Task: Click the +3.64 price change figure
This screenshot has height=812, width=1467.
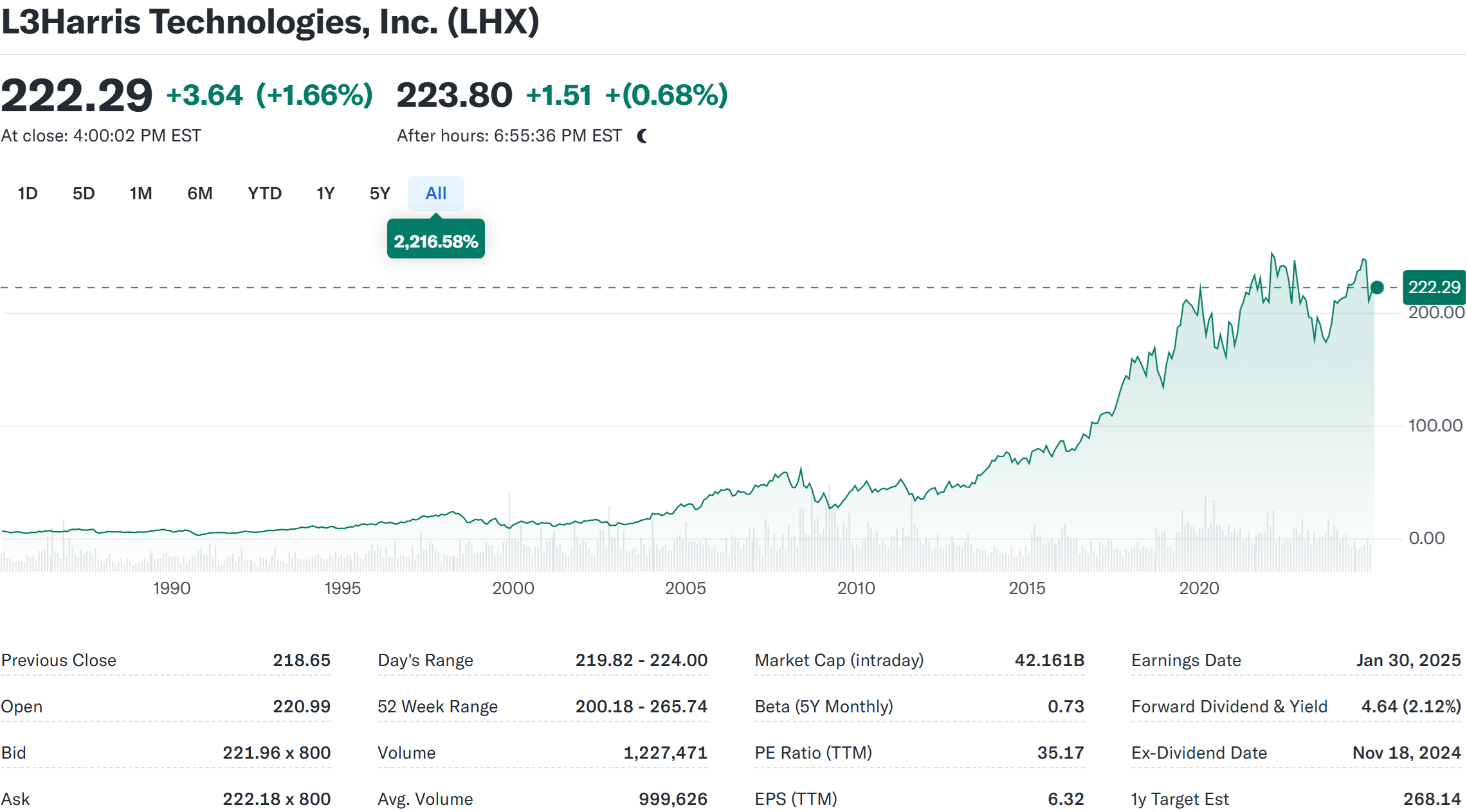Action: (x=205, y=95)
